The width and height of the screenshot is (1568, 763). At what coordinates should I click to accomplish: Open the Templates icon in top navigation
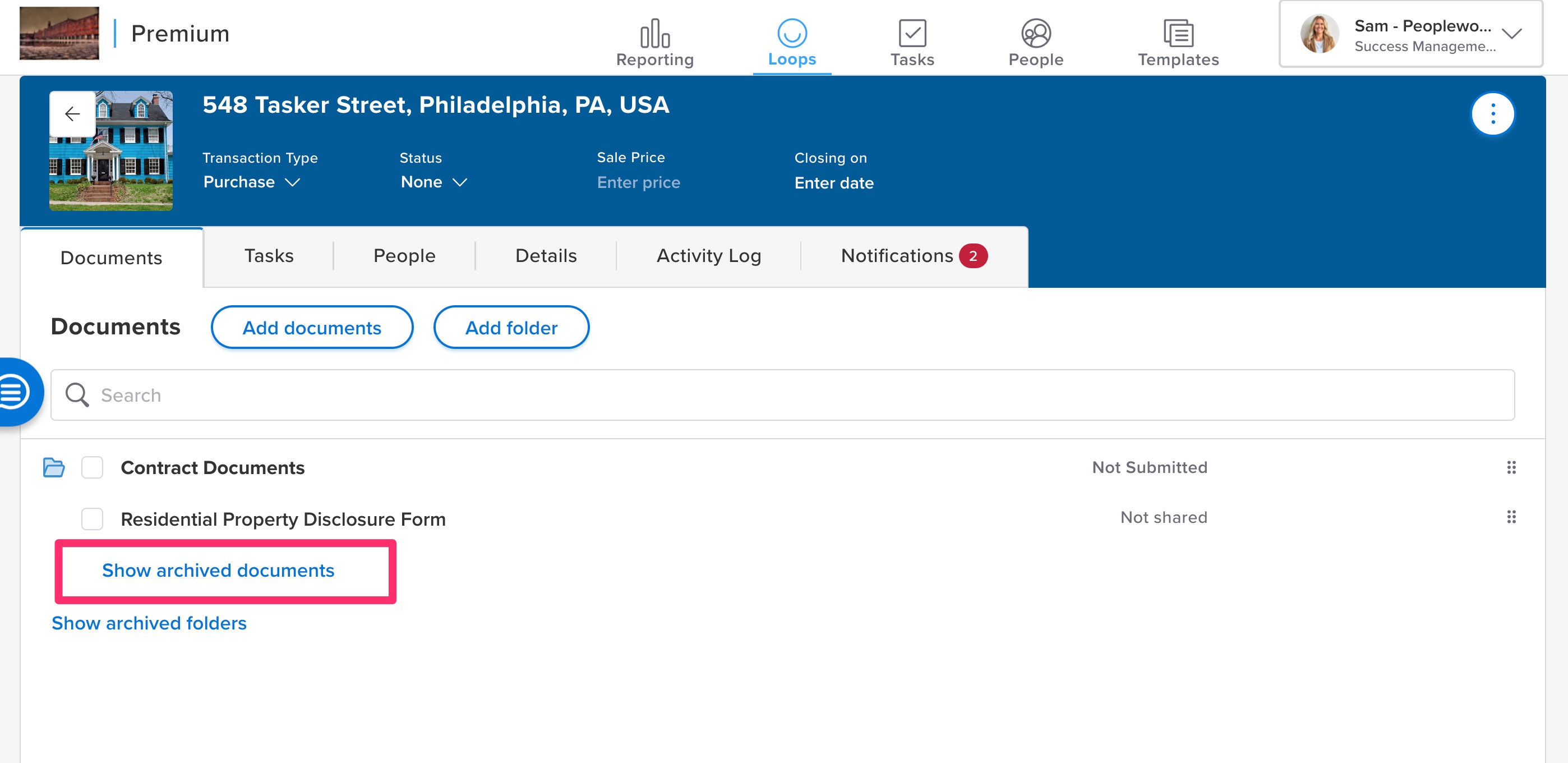(1178, 34)
